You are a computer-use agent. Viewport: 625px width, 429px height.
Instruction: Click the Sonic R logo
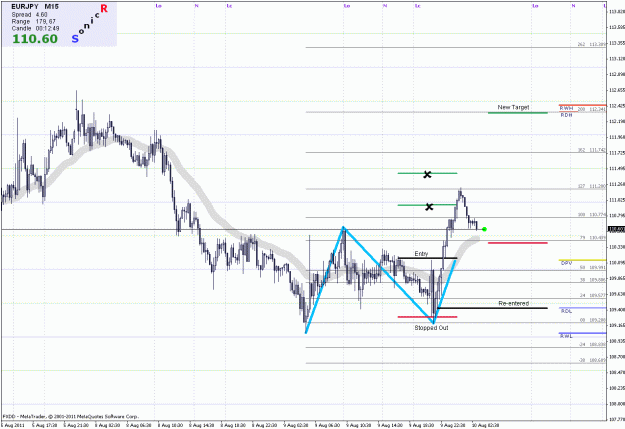click(x=90, y=23)
